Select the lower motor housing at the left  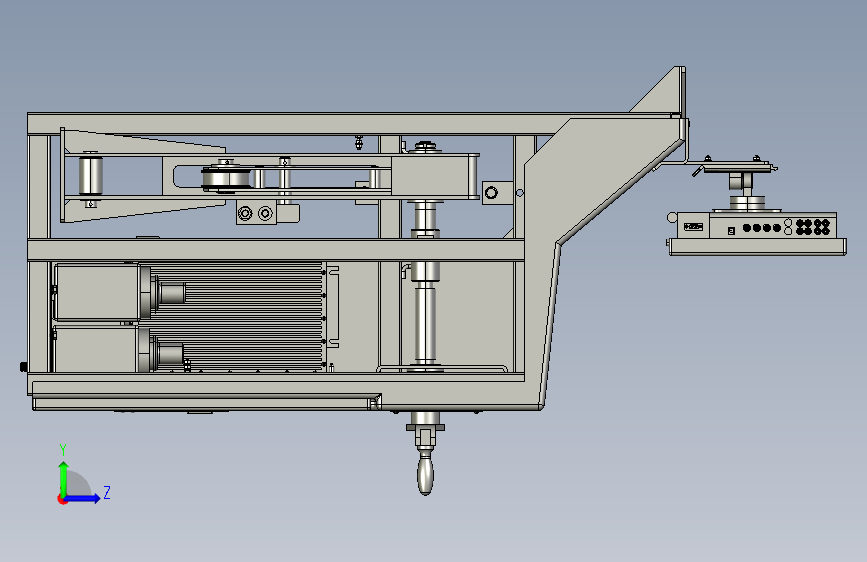point(96,349)
